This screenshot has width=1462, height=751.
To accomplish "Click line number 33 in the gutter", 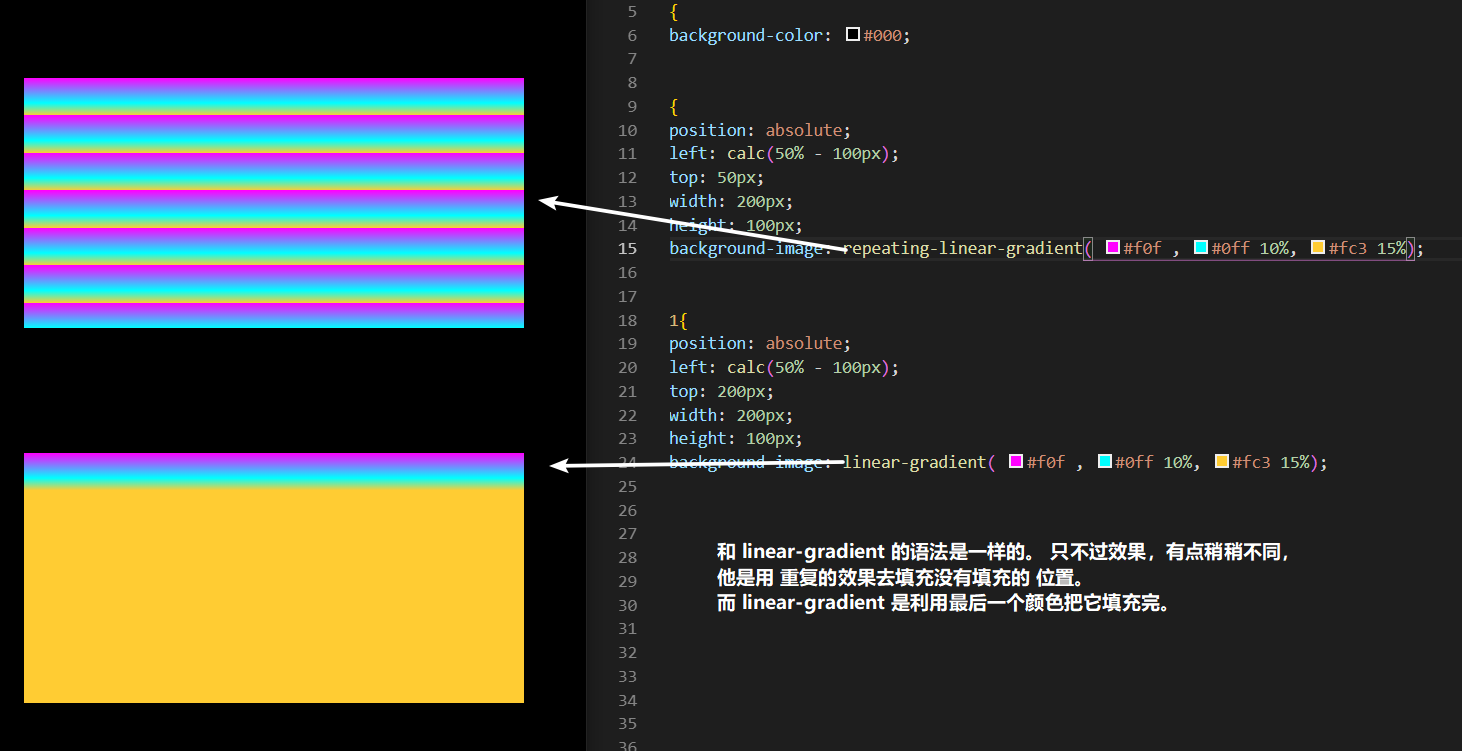I will click(627, 676).
